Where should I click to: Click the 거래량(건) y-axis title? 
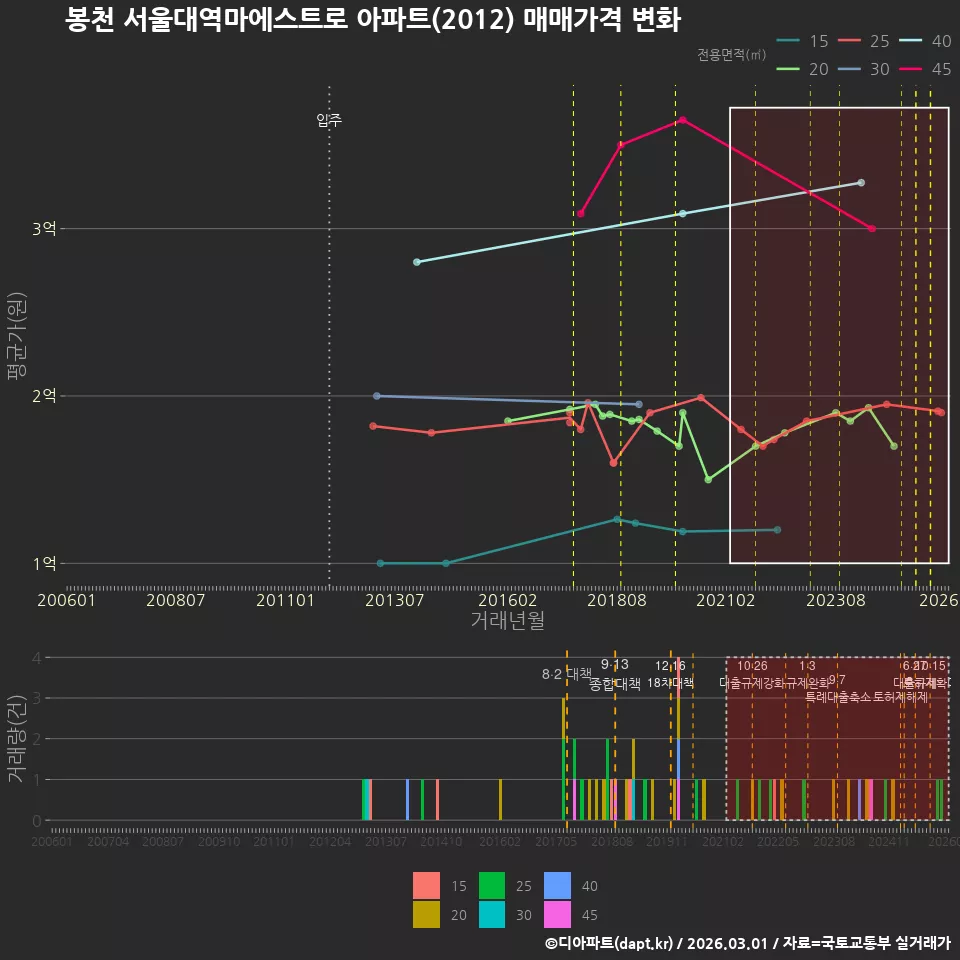click(17, 738)
